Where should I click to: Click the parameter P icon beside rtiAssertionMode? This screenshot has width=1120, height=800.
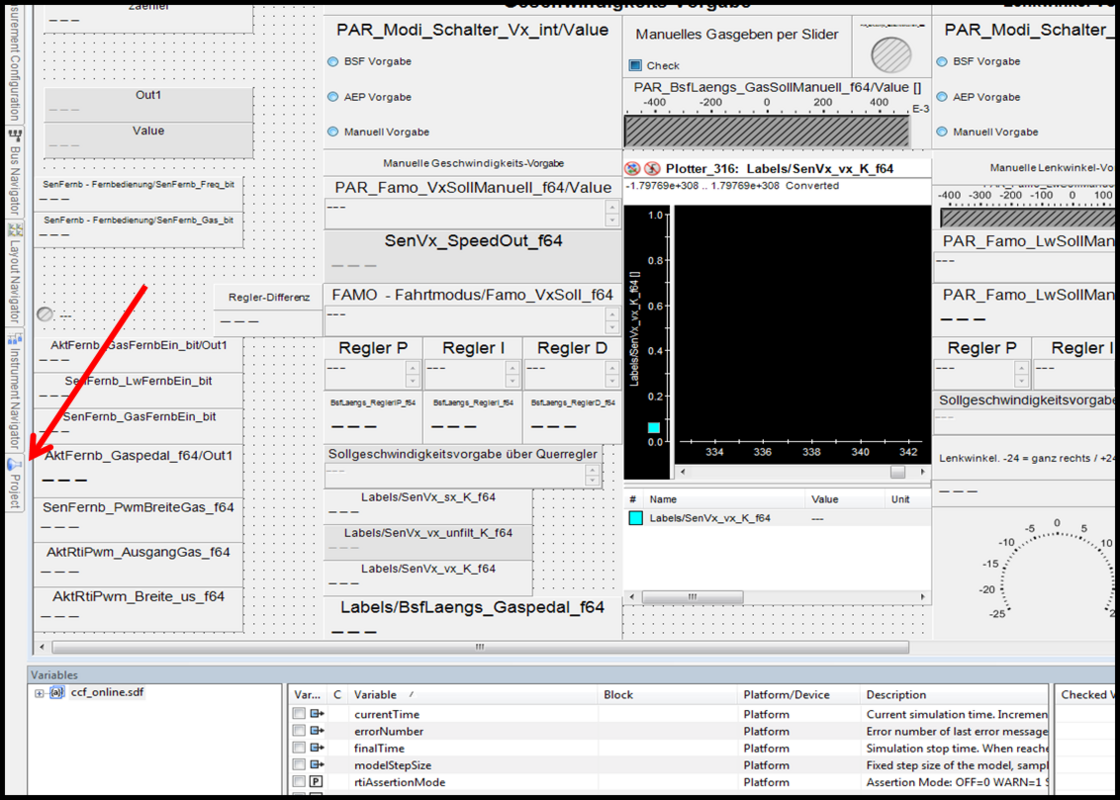[x=317, y=782]
